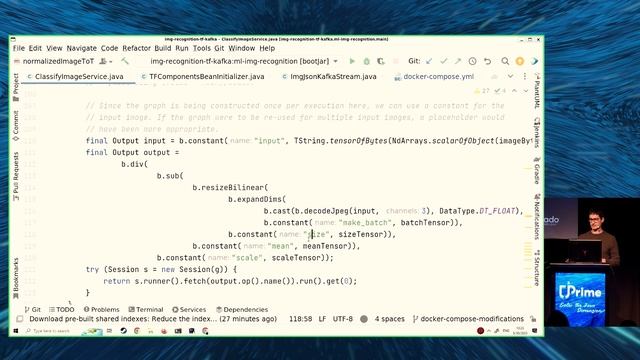640x360 pixels.
Task: Open the File menu
Action: click(x=19, y=48)
